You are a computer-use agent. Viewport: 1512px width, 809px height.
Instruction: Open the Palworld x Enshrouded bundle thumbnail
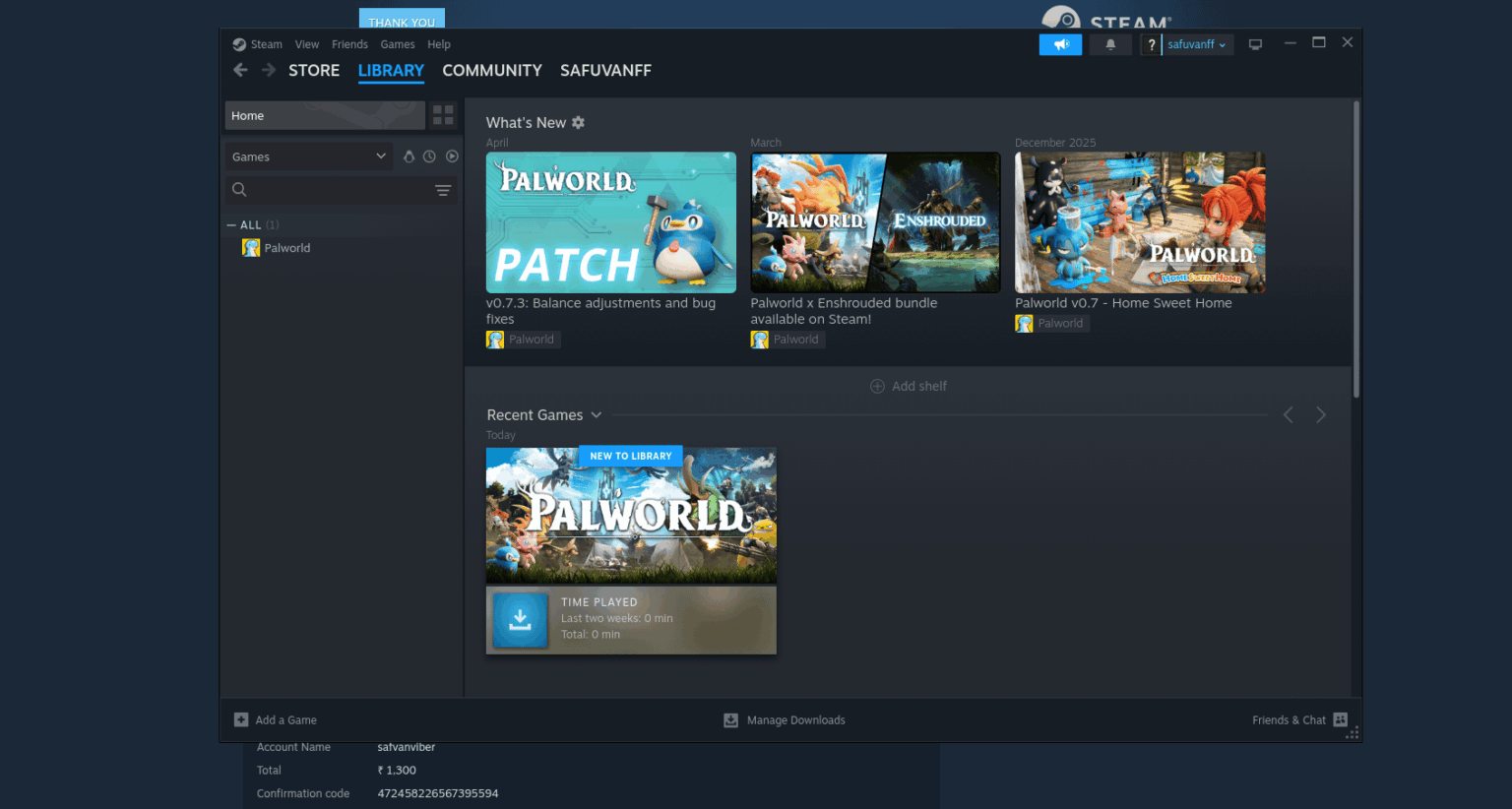[x=875, y=222]
